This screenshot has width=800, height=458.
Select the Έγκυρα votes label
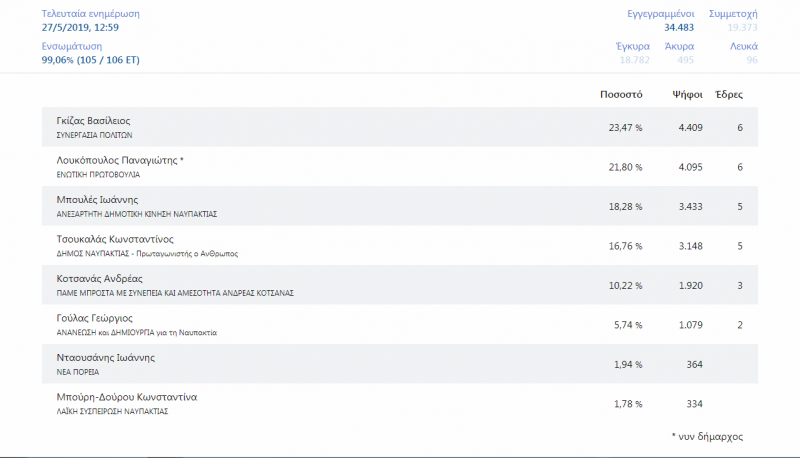point(633,46)
